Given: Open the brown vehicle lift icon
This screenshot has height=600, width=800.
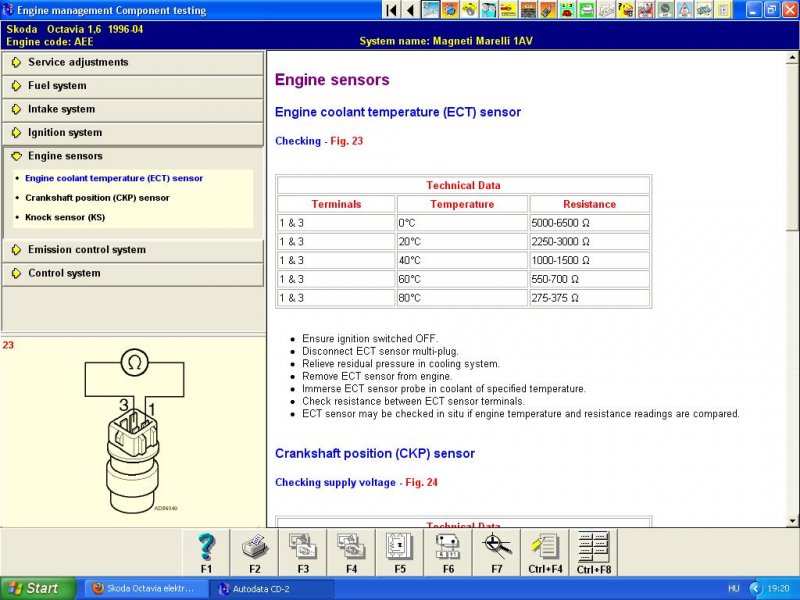Looking at the screenshot, I should coord(528,10).
